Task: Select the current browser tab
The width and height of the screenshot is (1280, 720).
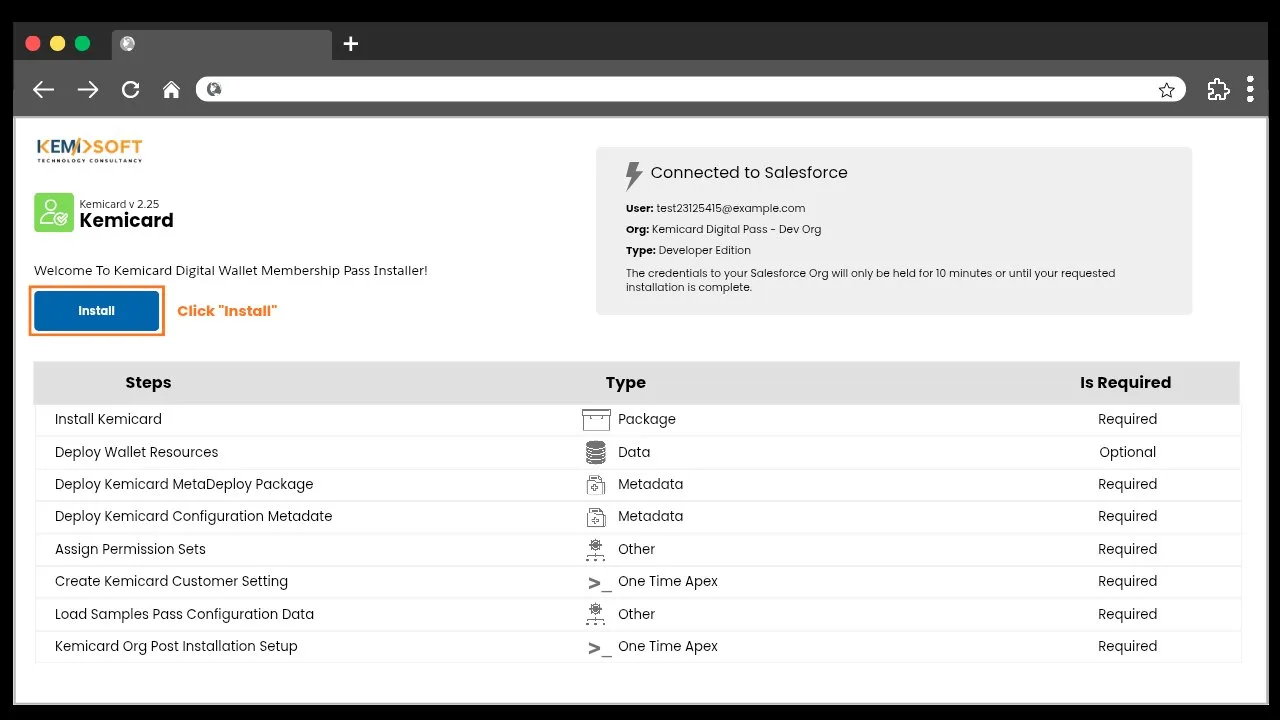Action: click(x=222, y=44)
